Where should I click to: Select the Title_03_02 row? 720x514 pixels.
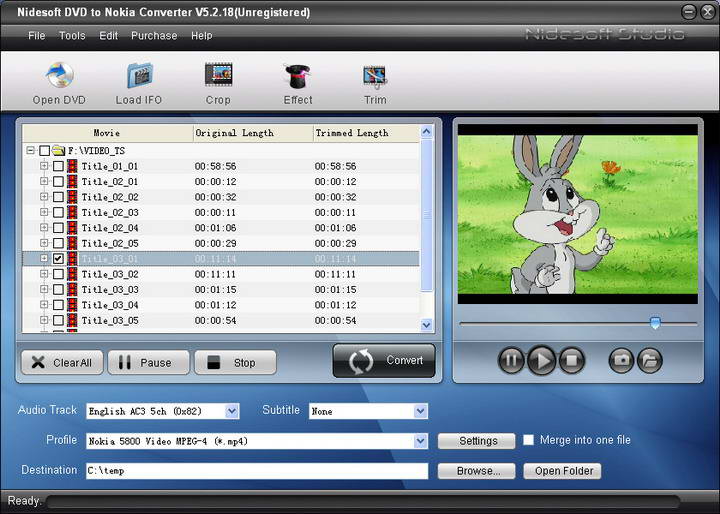click(221, 274)
